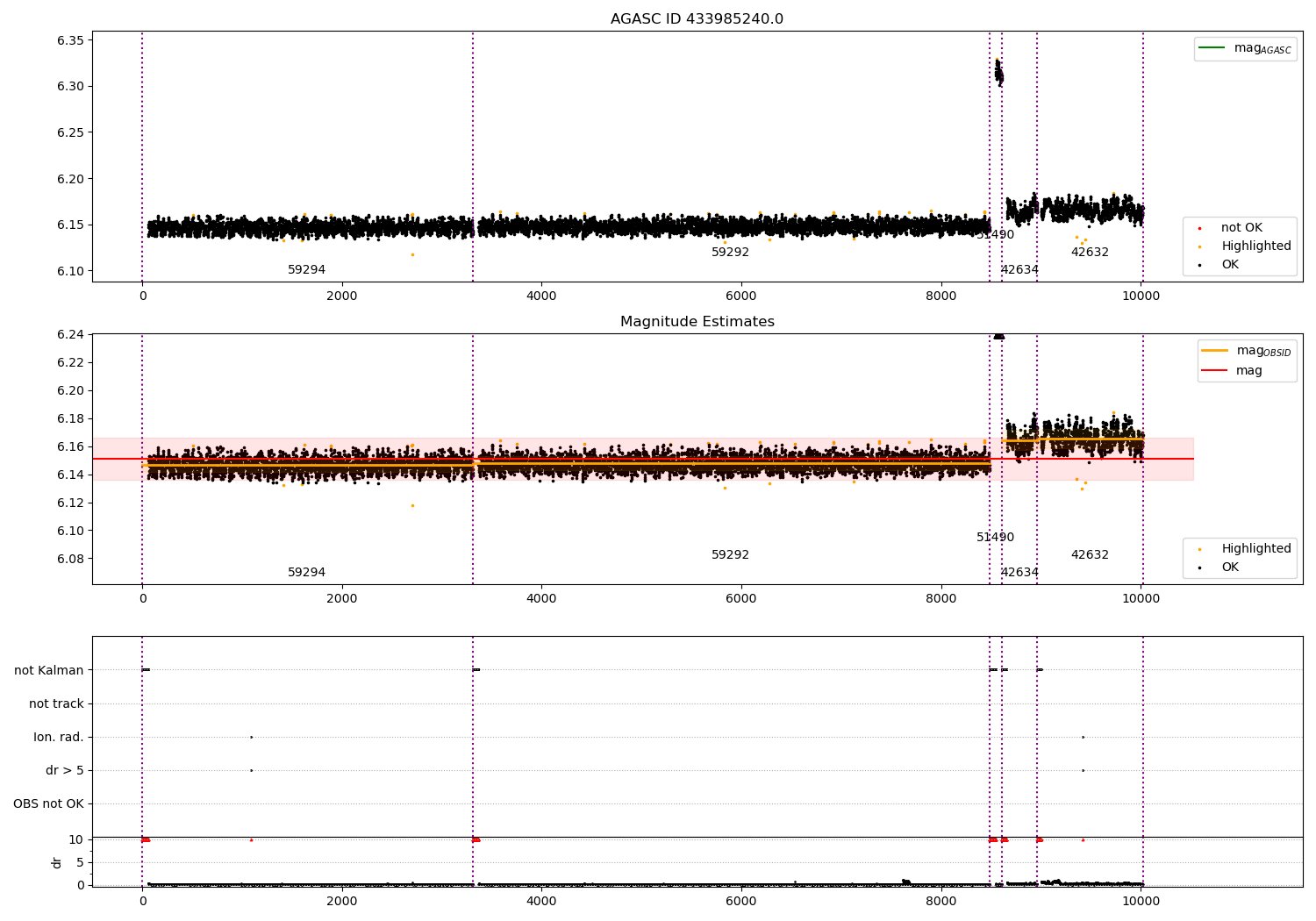This screenshot has width=1316, height=921.
Task: Click the 6000 x-tick under the top plot
Action: coord(741,296)
